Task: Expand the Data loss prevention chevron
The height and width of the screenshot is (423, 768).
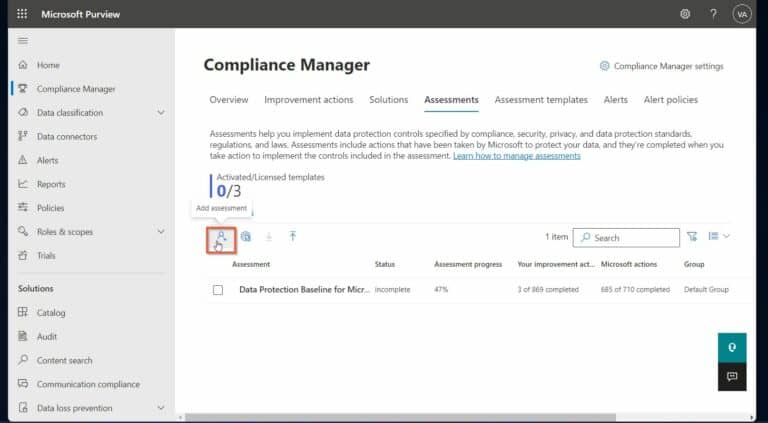Action: point(161,408)
